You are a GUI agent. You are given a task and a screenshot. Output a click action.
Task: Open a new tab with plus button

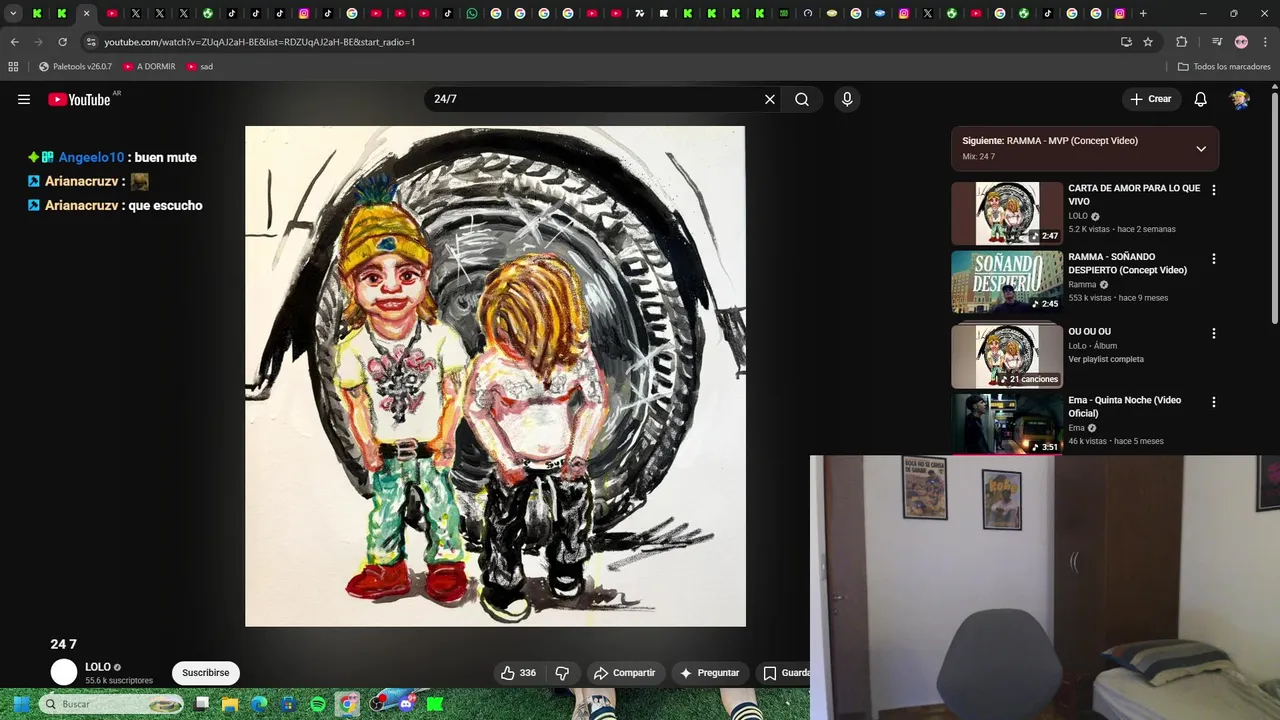(1143, 13)
